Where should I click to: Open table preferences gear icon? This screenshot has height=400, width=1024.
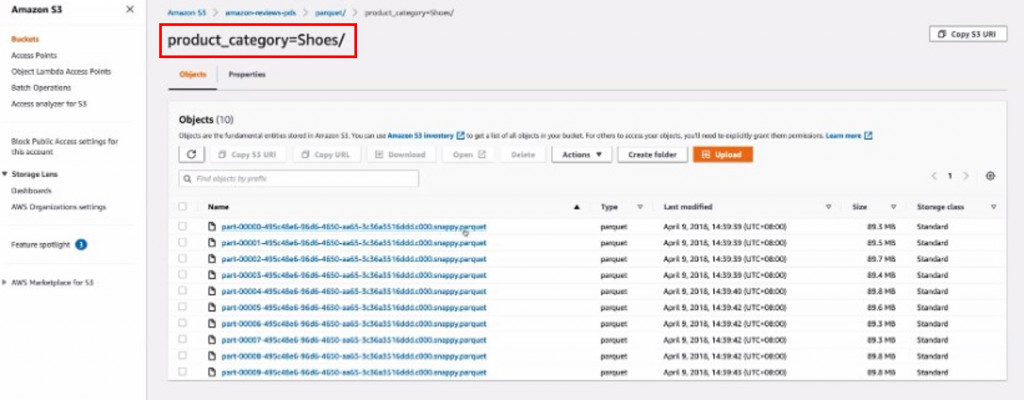point(991,176)
